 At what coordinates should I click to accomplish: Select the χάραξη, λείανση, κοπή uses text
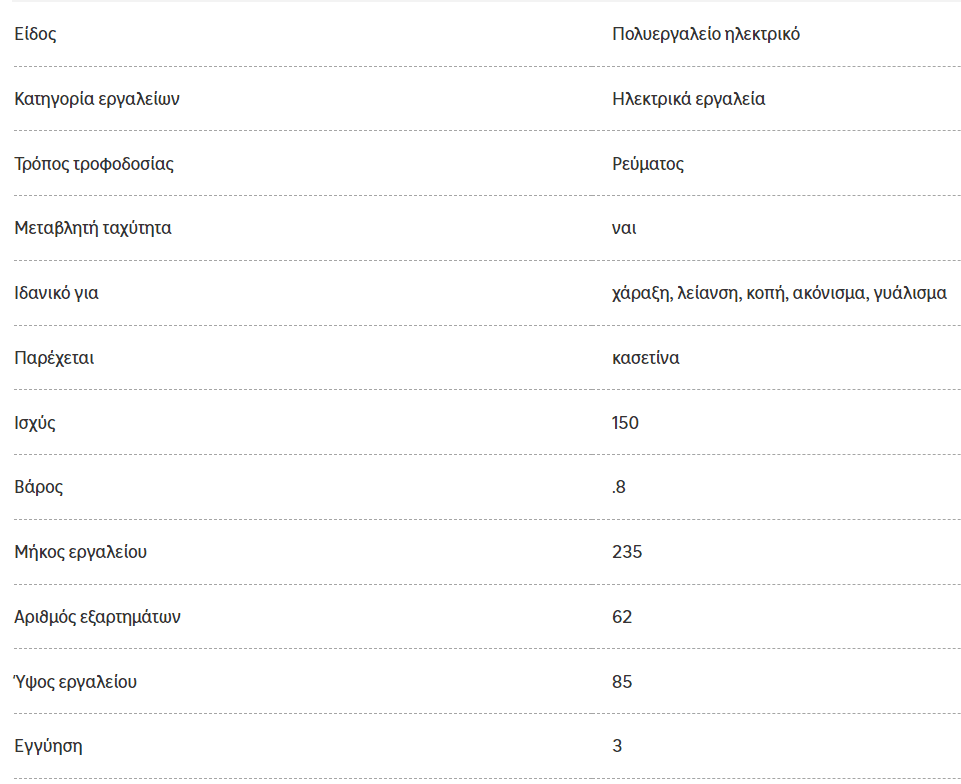[699, 293]
